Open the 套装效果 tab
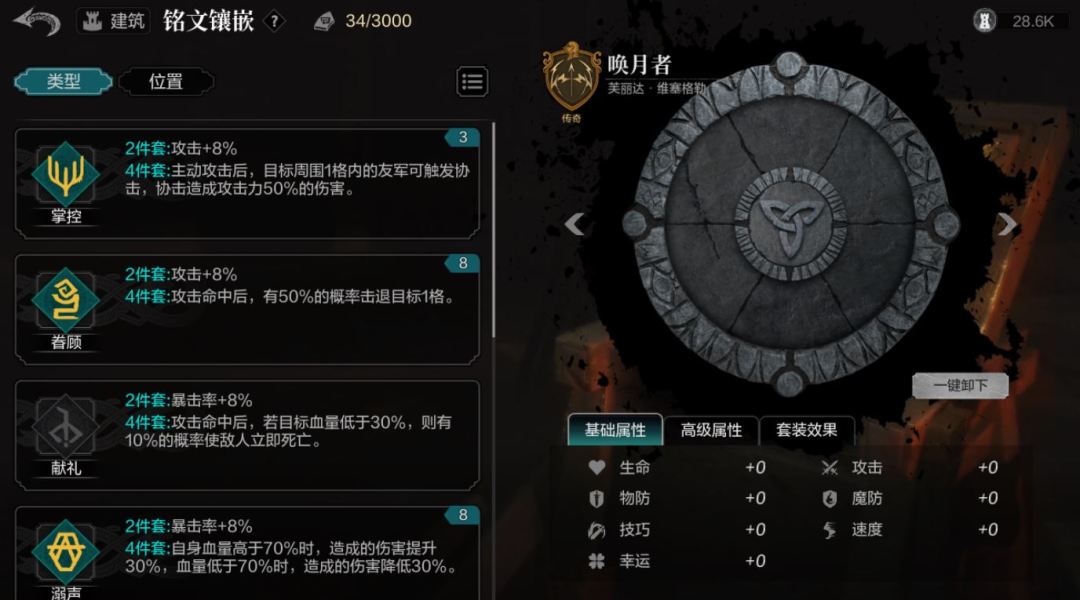Screen dimensions: 1080x600 click(807, 430)
